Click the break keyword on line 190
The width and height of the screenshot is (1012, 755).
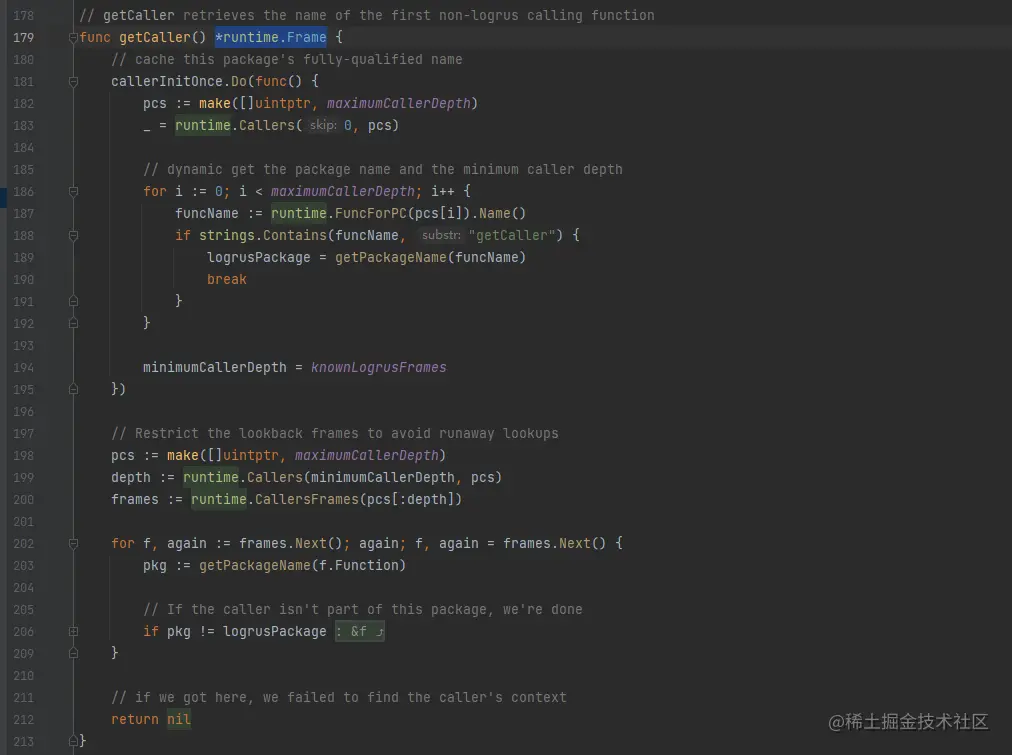pos(227,279)
